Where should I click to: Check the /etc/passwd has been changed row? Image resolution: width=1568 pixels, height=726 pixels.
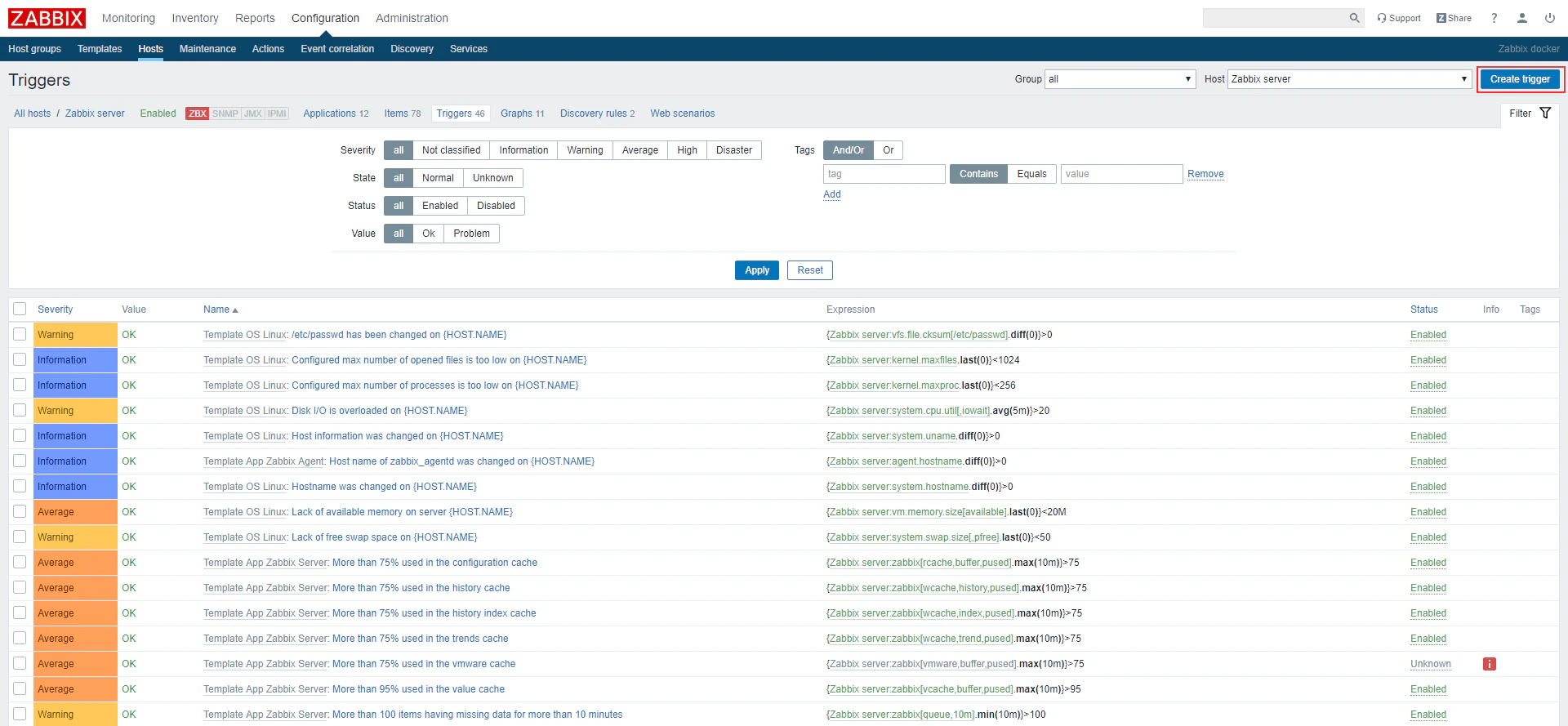[x=20, y=334]
